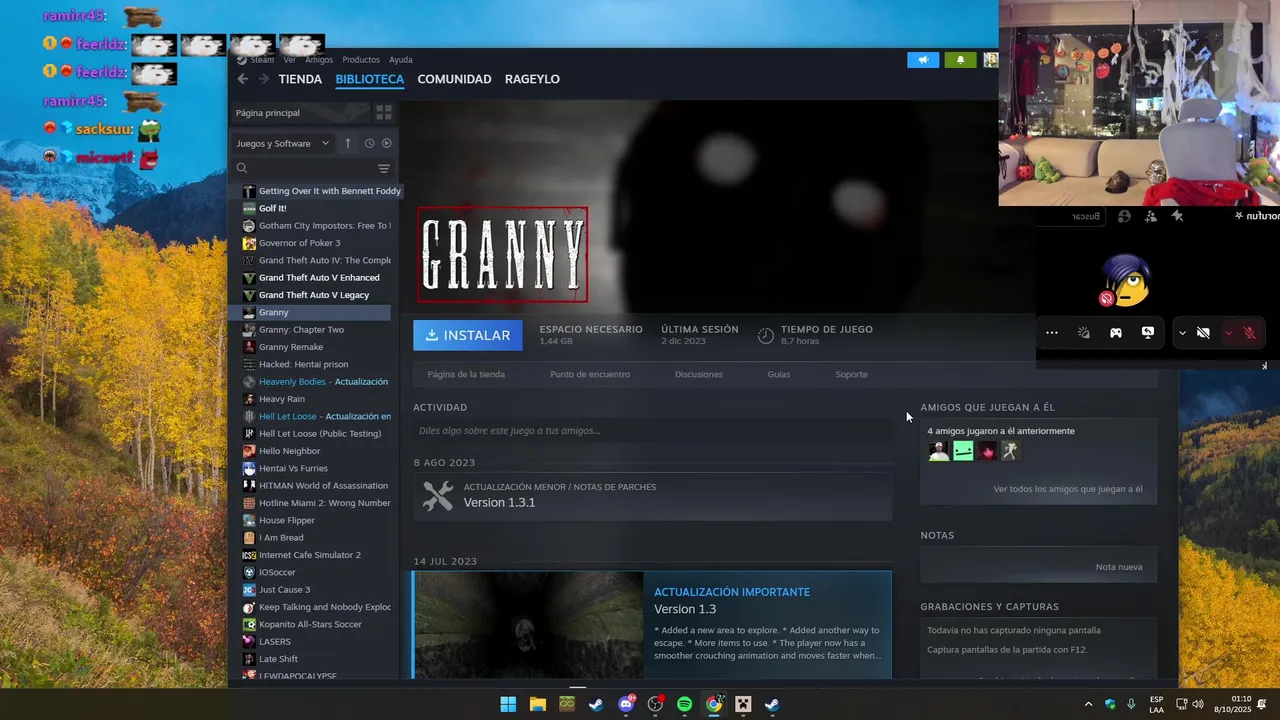Open the Discusiones link
Viewport: 1280px width, 720px height.
[699, 374]
